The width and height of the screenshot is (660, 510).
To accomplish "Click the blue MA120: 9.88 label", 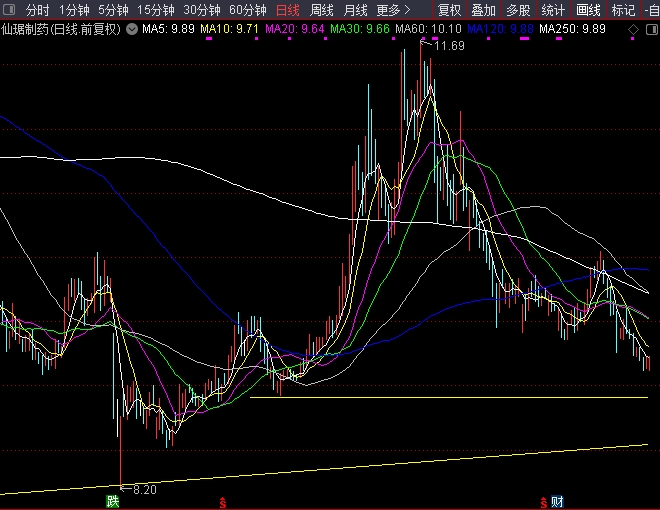I will (500, 29).
